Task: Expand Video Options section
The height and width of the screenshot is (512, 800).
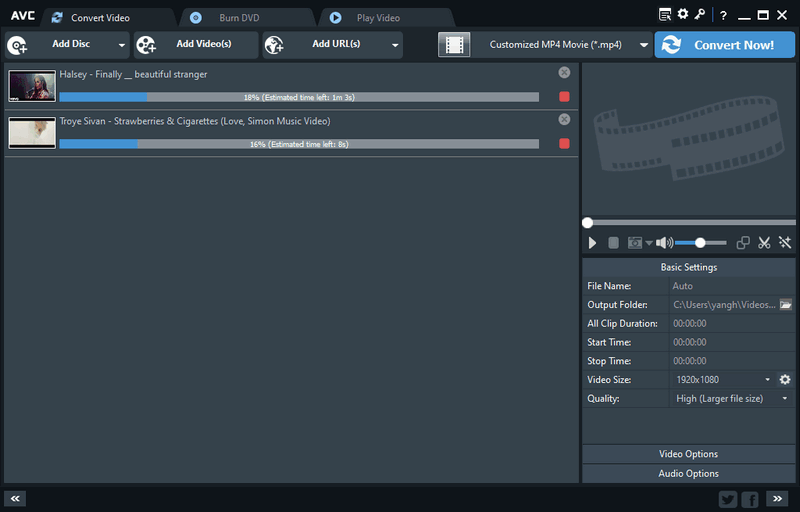Action: coord(688,454)
